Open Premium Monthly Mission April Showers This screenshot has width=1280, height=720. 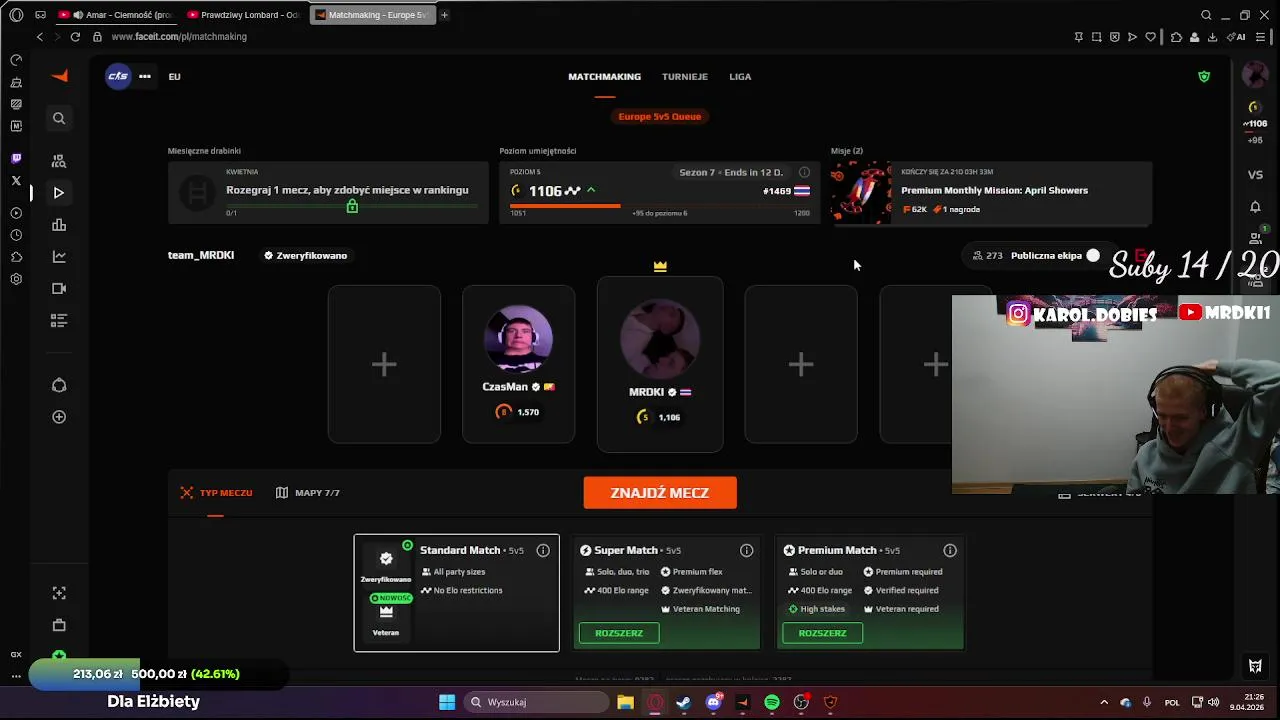click(991, 191)
